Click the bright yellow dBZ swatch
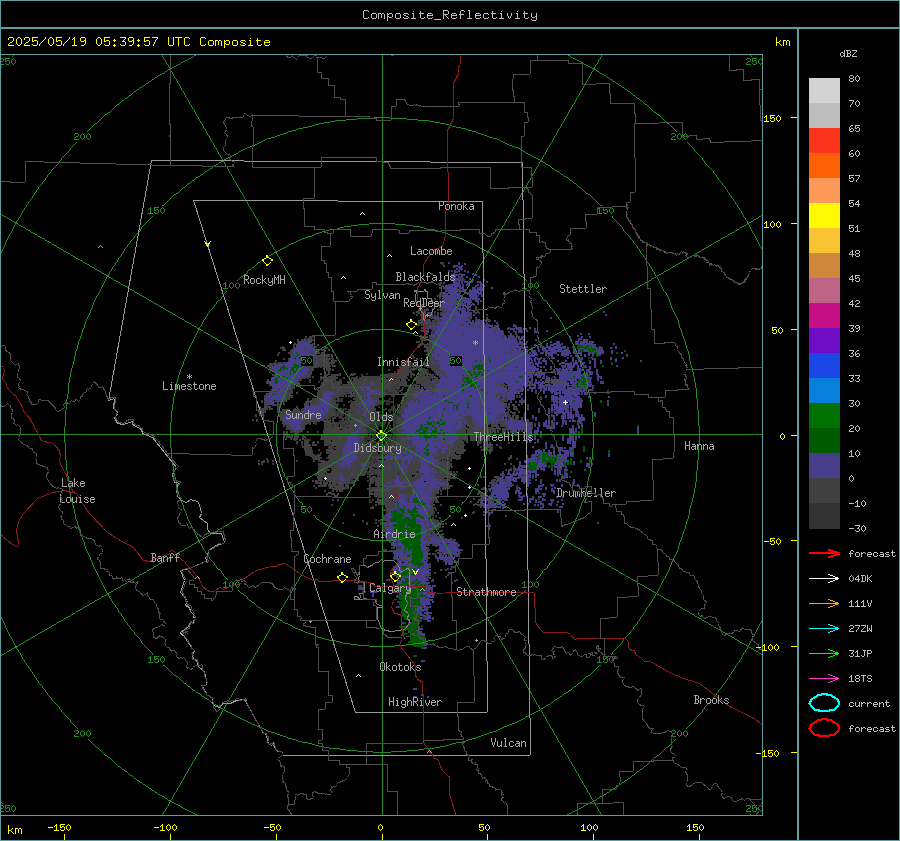Viewport: 900px width, 841px height. pos(824,215)
